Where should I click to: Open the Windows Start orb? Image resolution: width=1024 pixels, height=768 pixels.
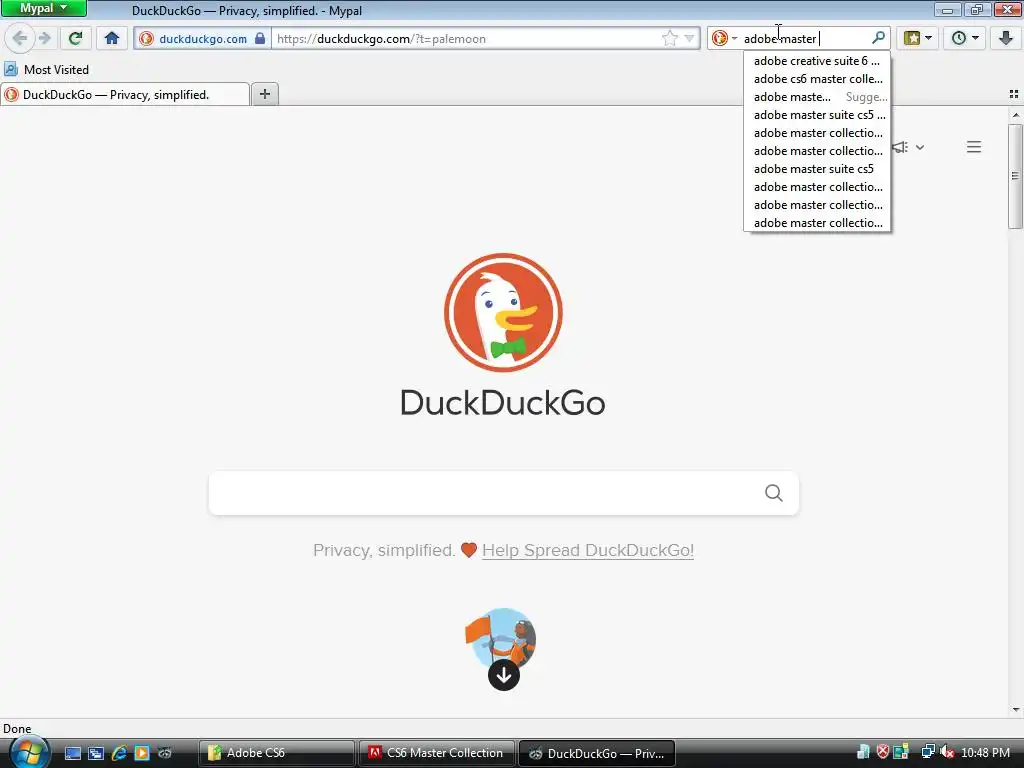pyautogui.click(x=29, y=752)
